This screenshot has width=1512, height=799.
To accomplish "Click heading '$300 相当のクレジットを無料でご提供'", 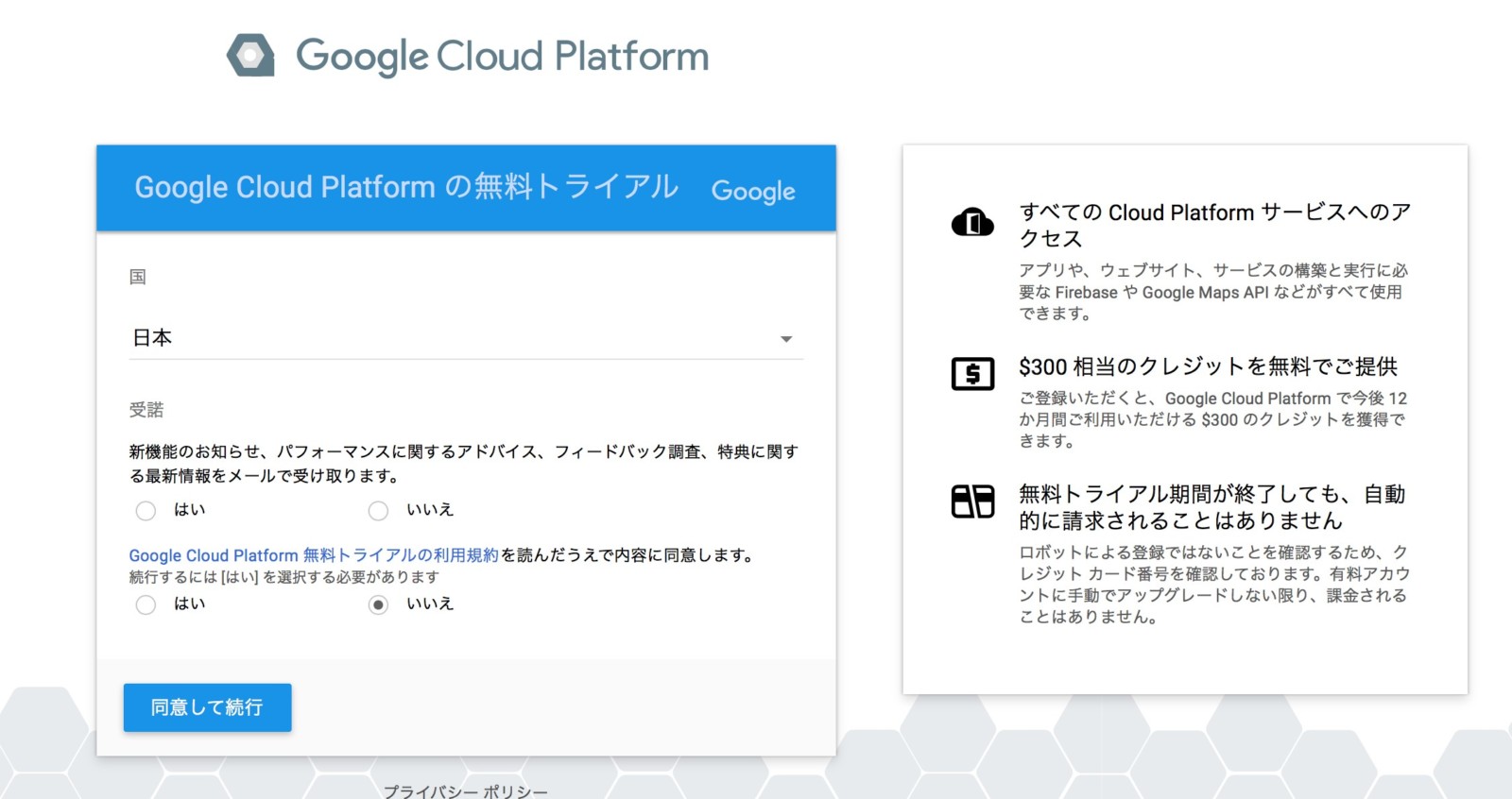I will [1208, 366].
